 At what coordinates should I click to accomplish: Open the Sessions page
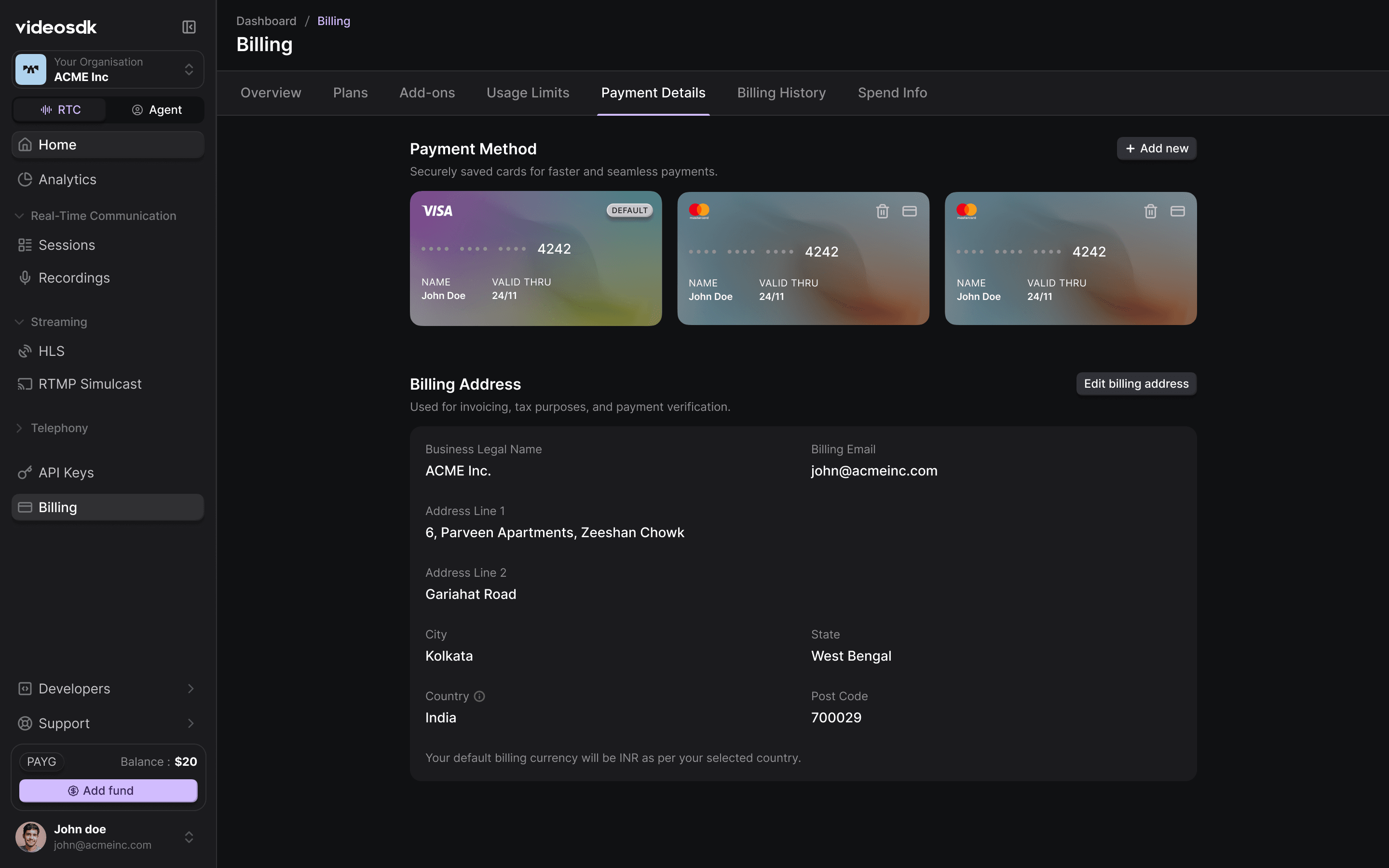pos(67,244)
